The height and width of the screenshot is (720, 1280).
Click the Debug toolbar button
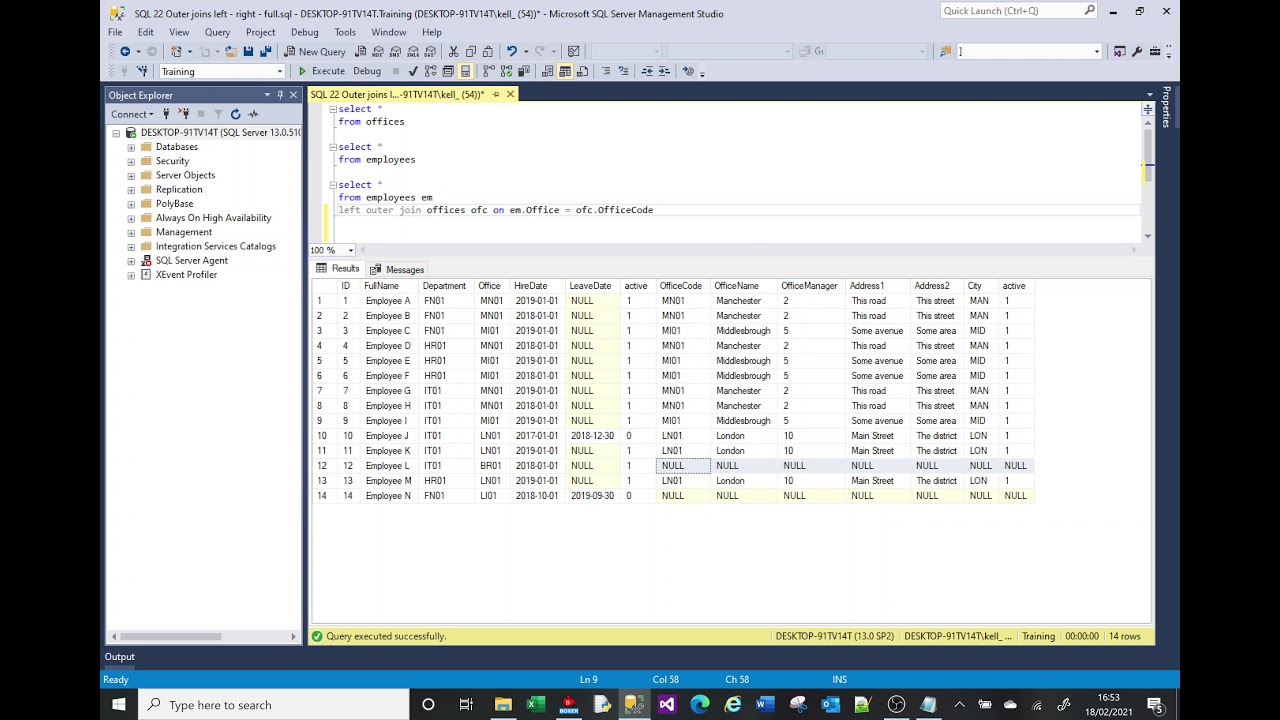367,71
